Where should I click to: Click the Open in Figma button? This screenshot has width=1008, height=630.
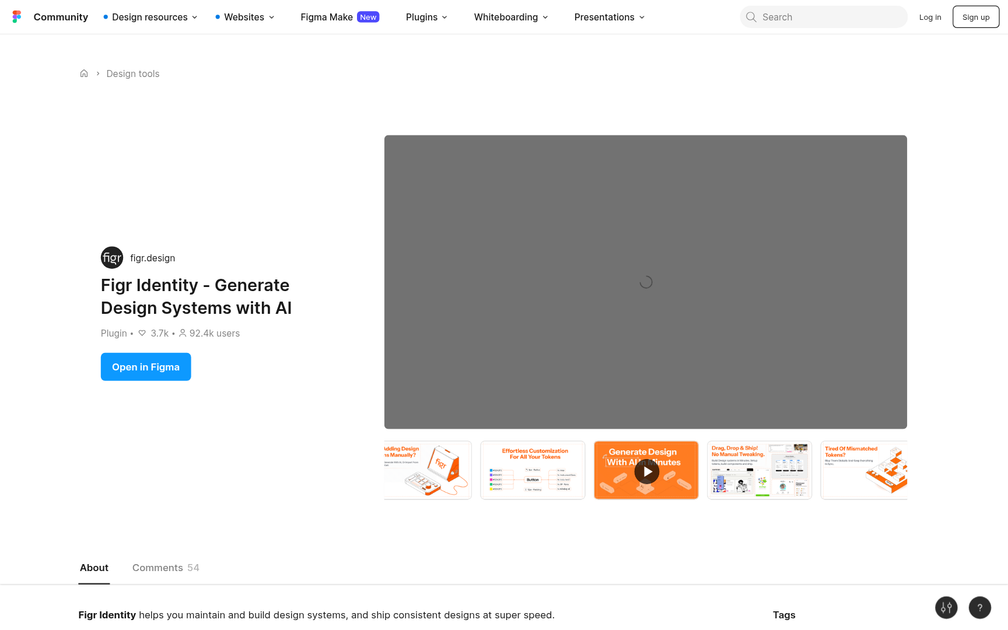coord(145,367)
